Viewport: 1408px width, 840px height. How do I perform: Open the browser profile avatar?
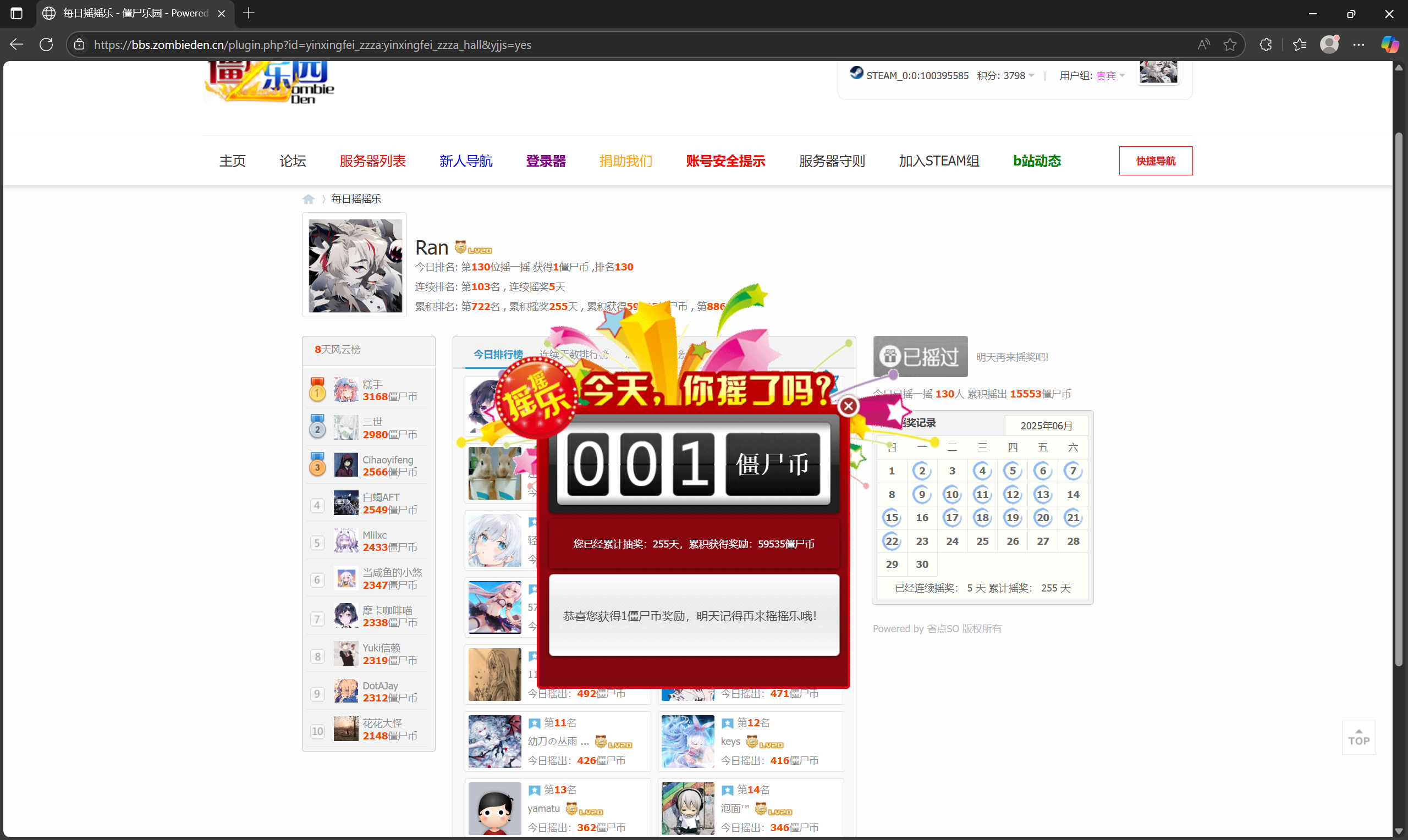coord(1329,45)
